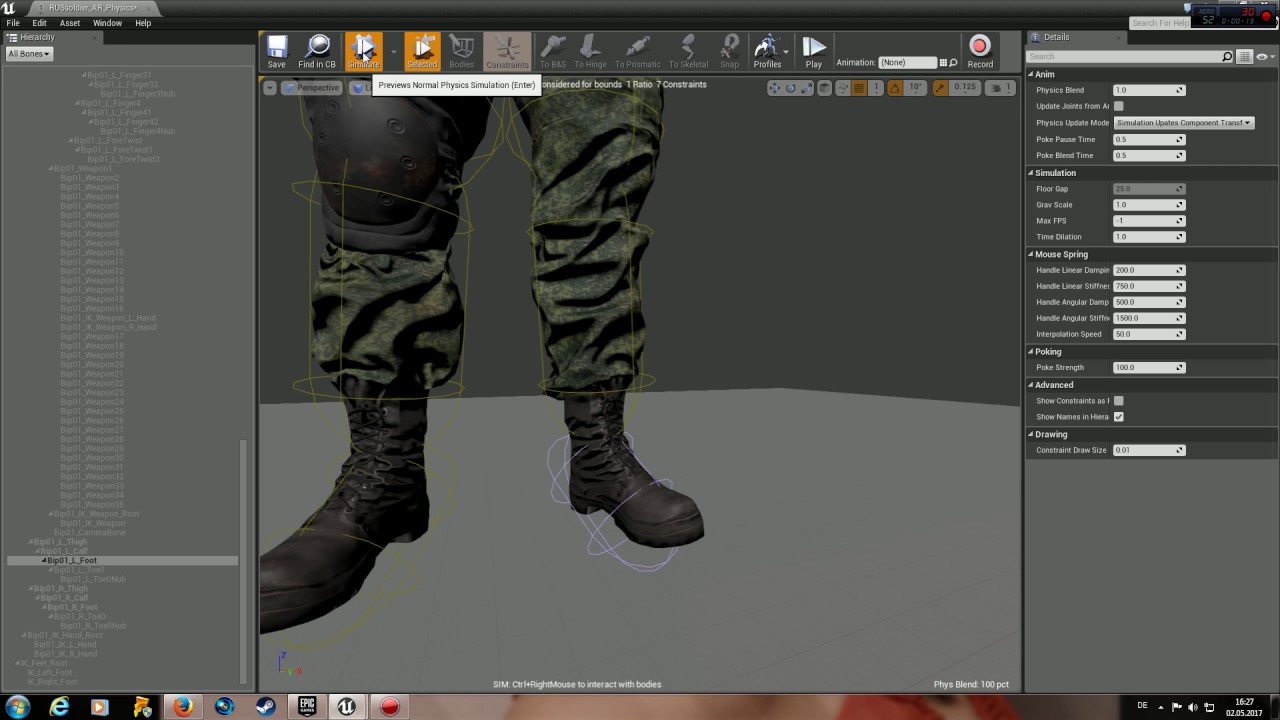The height and width of the screenshot is (720, 1280).
Task: Collapse the Bip01_L_Thigh bone node
Action: pyautogui.click(x=31, y=542)
